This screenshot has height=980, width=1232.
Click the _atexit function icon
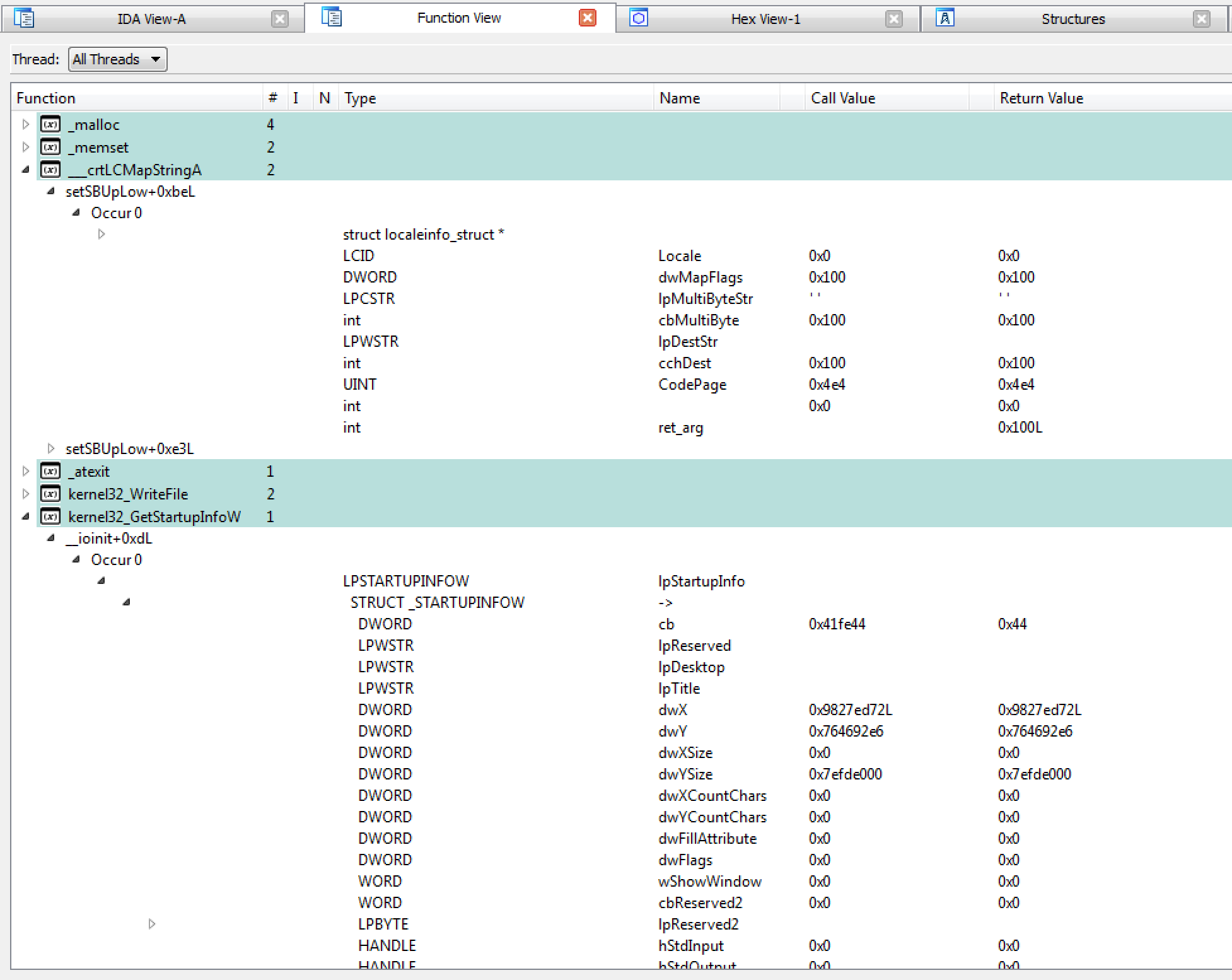51,471
